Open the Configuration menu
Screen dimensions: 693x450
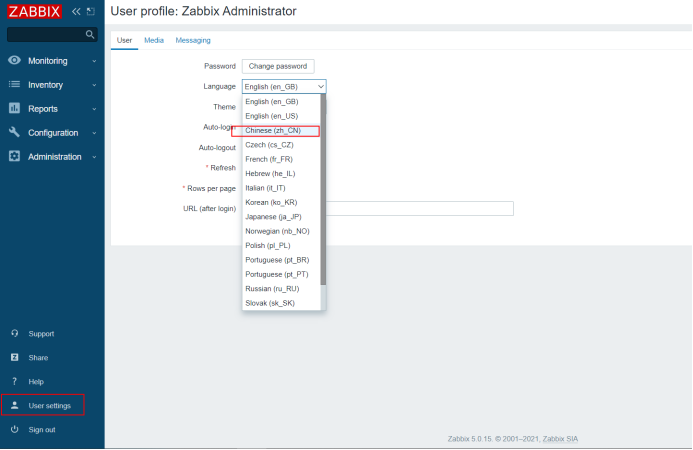tap(52, 133)
